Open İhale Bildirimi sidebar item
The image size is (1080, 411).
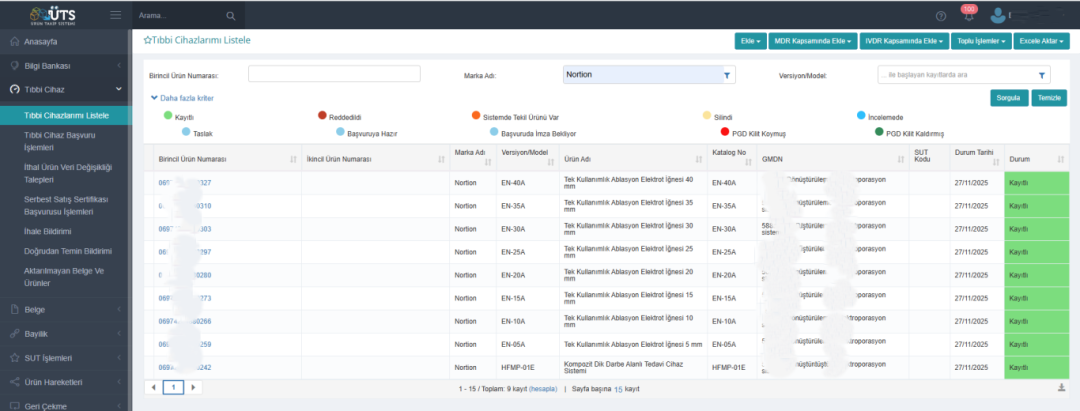click(48, 231)
